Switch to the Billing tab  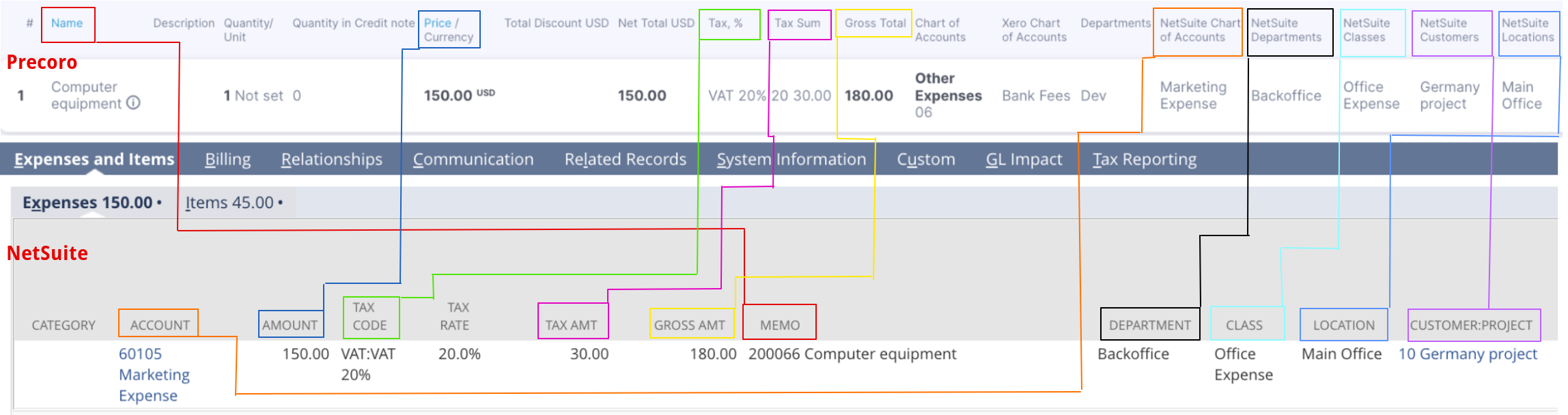point(227,159)
